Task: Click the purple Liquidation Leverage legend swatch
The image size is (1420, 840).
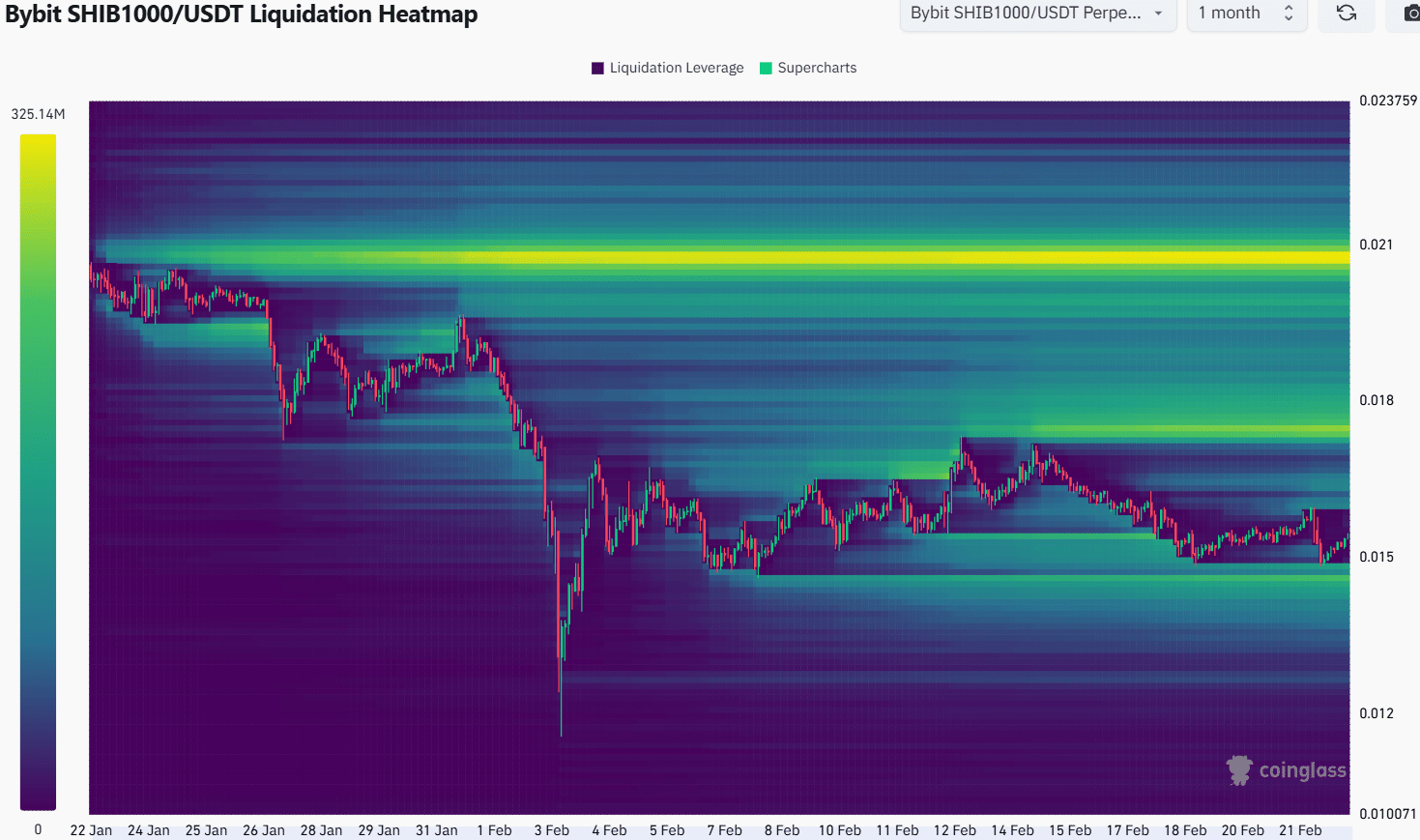Action: pyautogui.click(x=597, y=68)
